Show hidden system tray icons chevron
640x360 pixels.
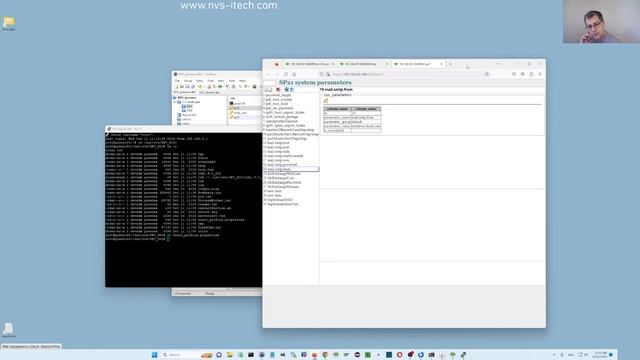coord(554,355)
